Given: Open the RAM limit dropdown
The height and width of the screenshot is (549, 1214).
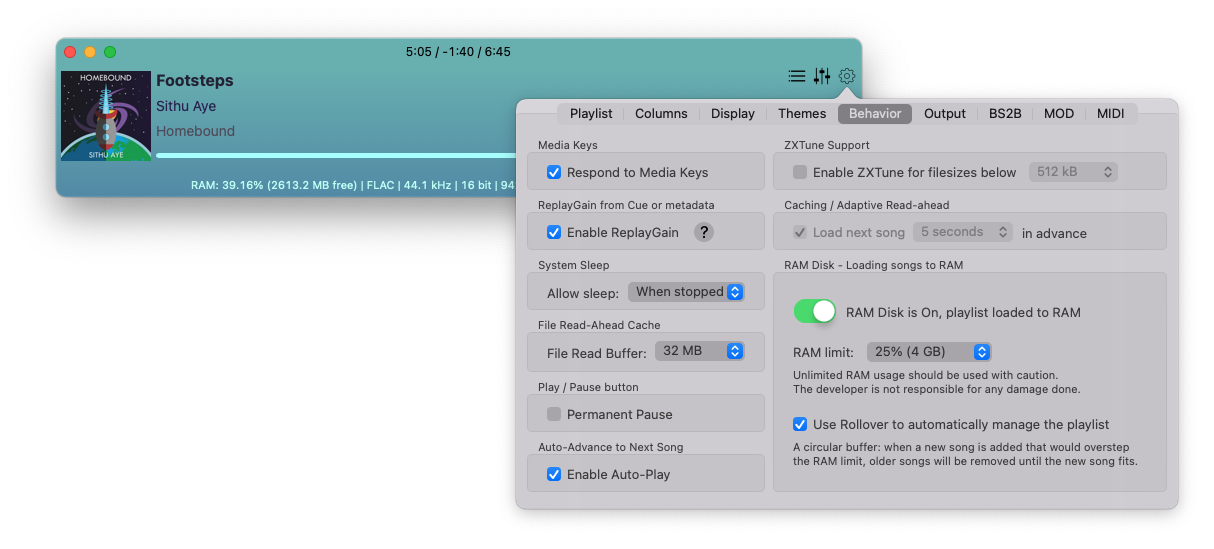Looking at the screenshot, I should point(929,352).
